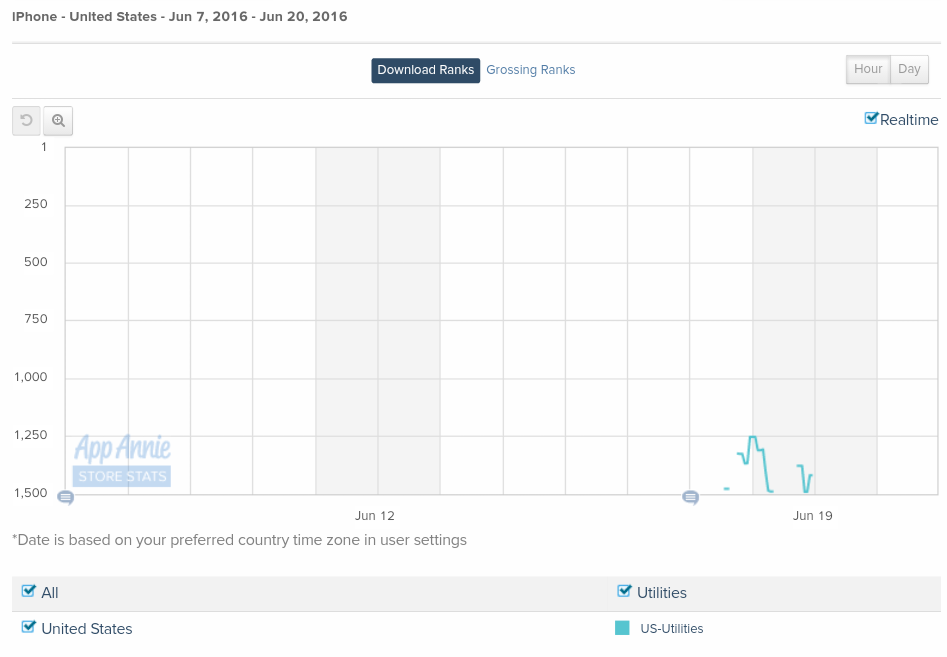Select the zoom-in magnifier icon
Screen dimensions: 947x657
click(58, 120)
